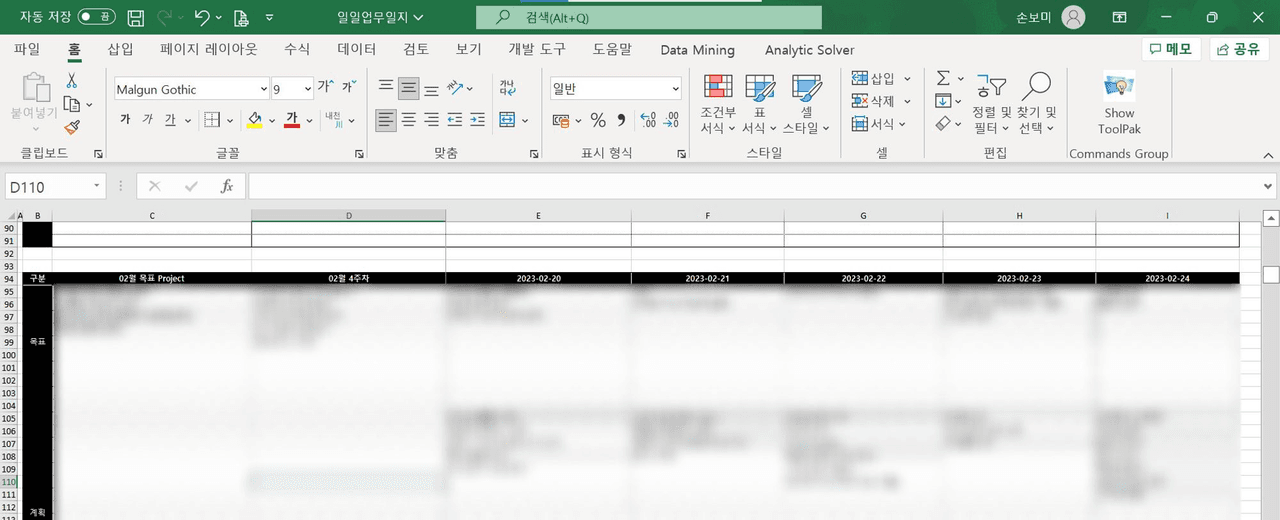
Task: Toggle center horizontal alignment
Action: coord(409,120)
